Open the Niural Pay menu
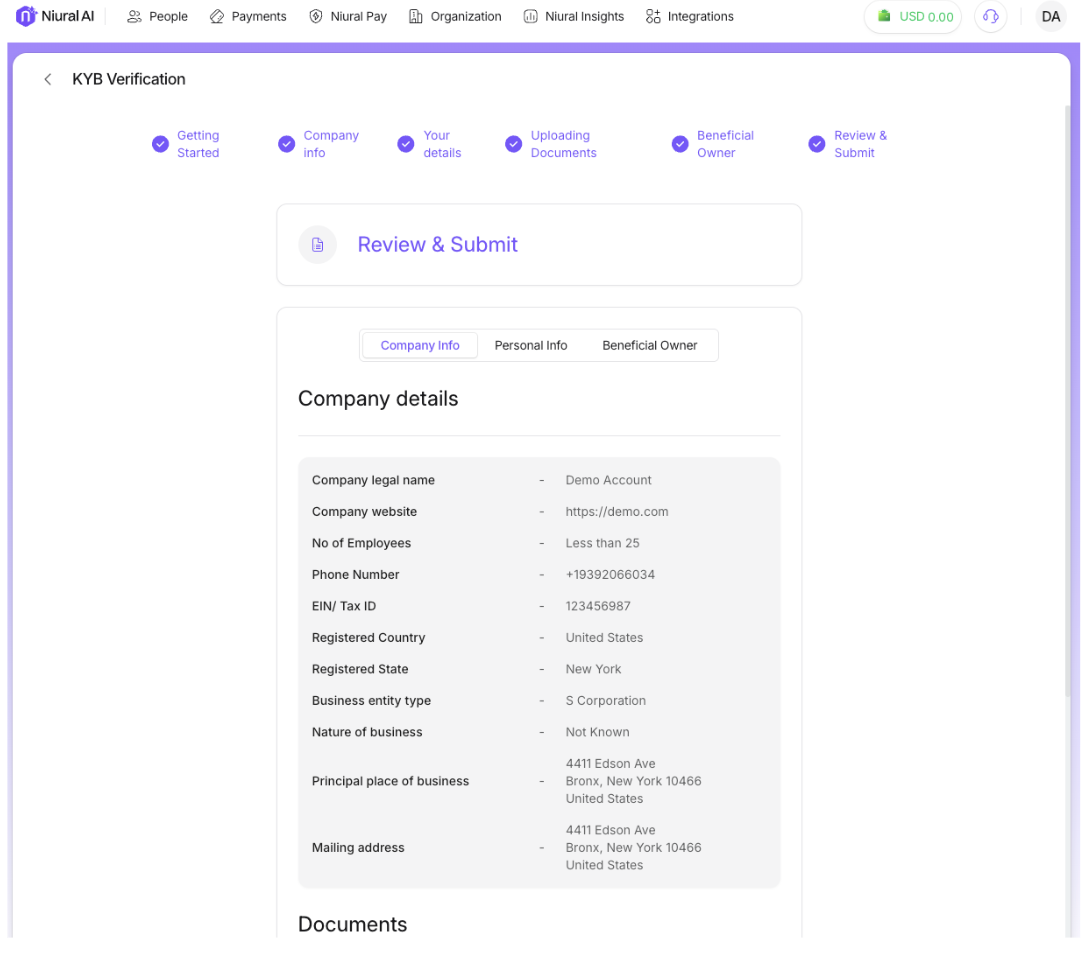This screenshot has height=964, width=1086. point(348,17)
